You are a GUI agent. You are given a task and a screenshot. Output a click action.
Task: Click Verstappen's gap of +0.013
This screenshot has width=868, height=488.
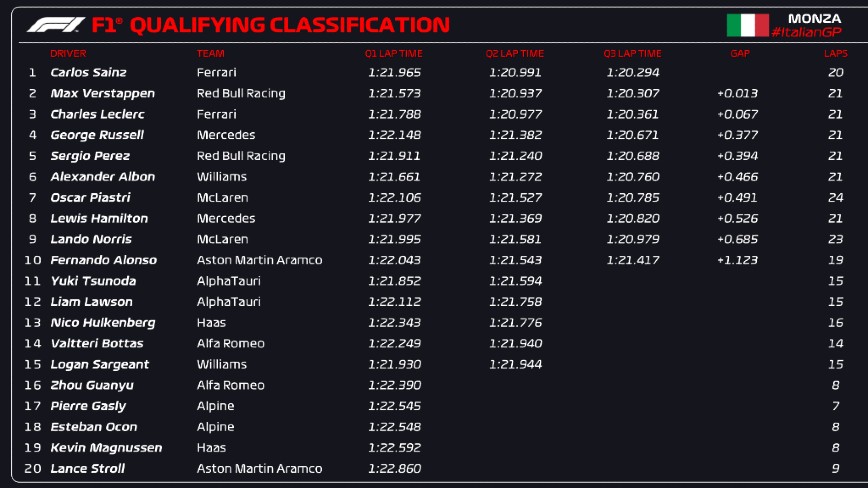click(737, 93)
